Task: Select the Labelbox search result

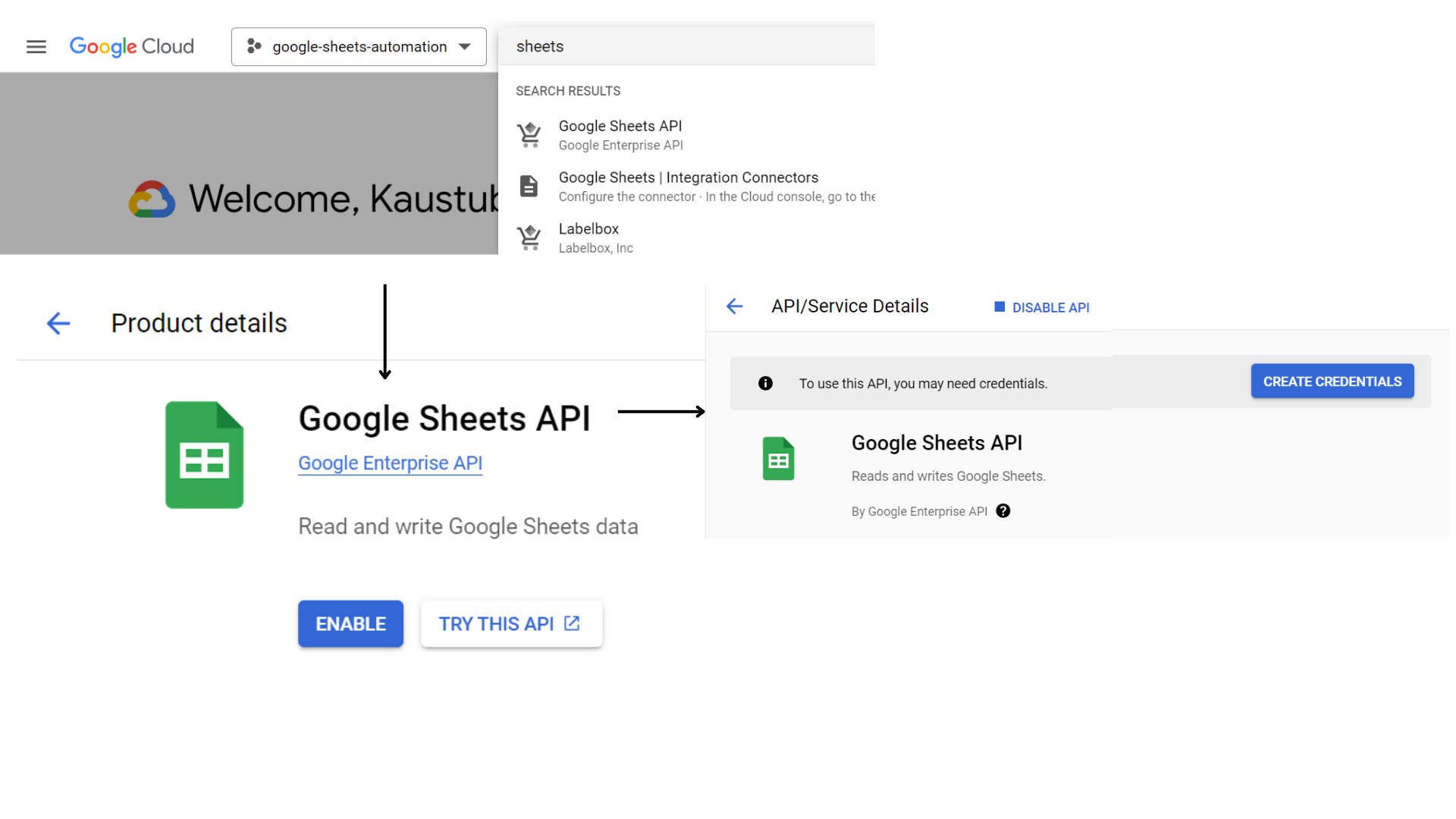Action: [686, 237]
